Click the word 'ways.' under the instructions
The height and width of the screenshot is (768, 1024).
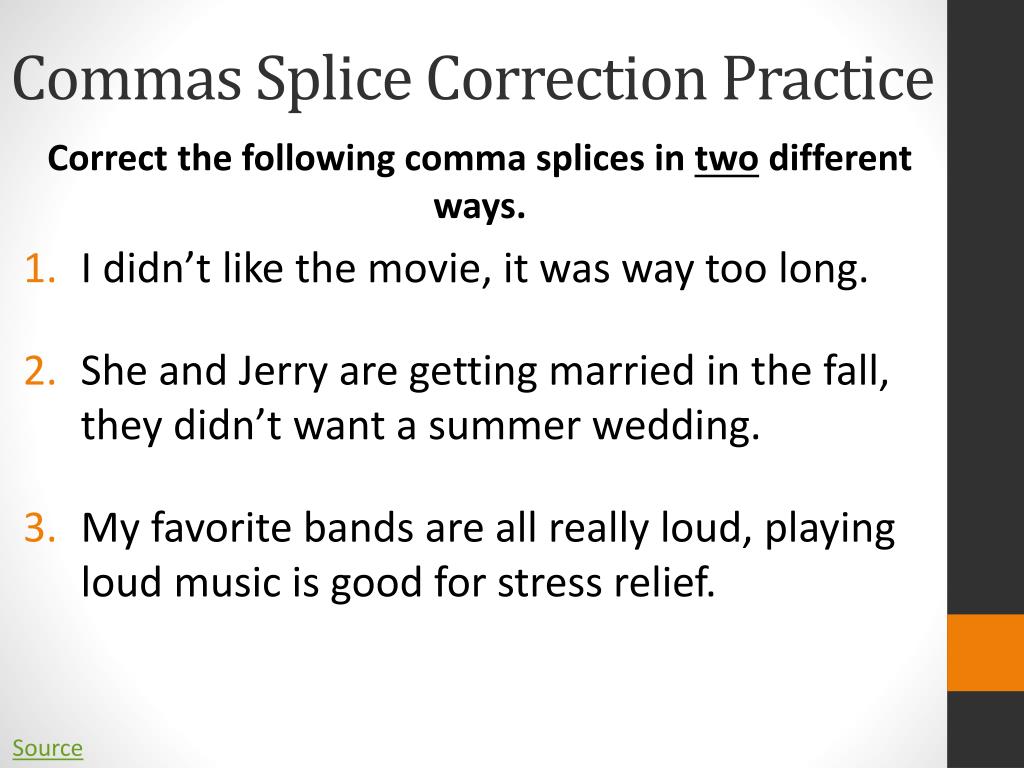[x=479, y=206]
